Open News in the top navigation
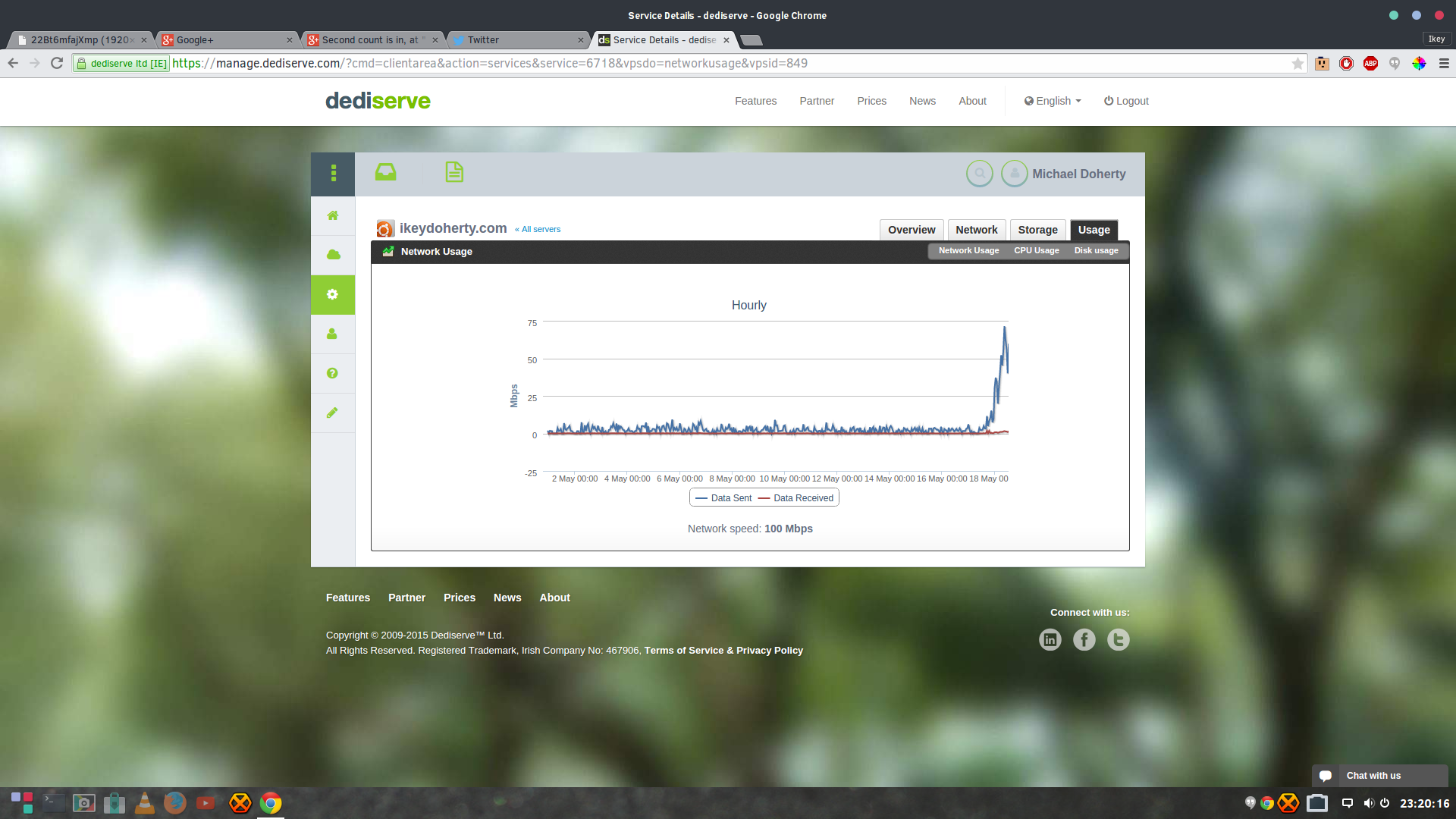This screenshot has height=819, width=1456. (x=922, y=101)
